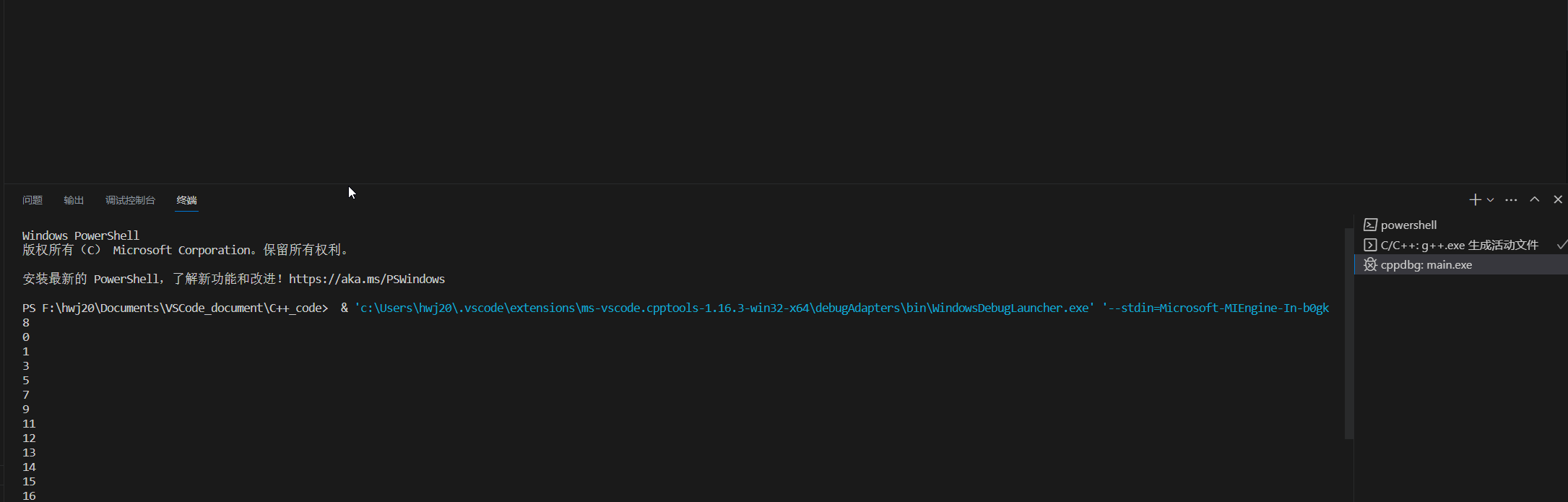1568x502 pixels.
Task: Switch to the 问题 tab
Action: [33, 200]
